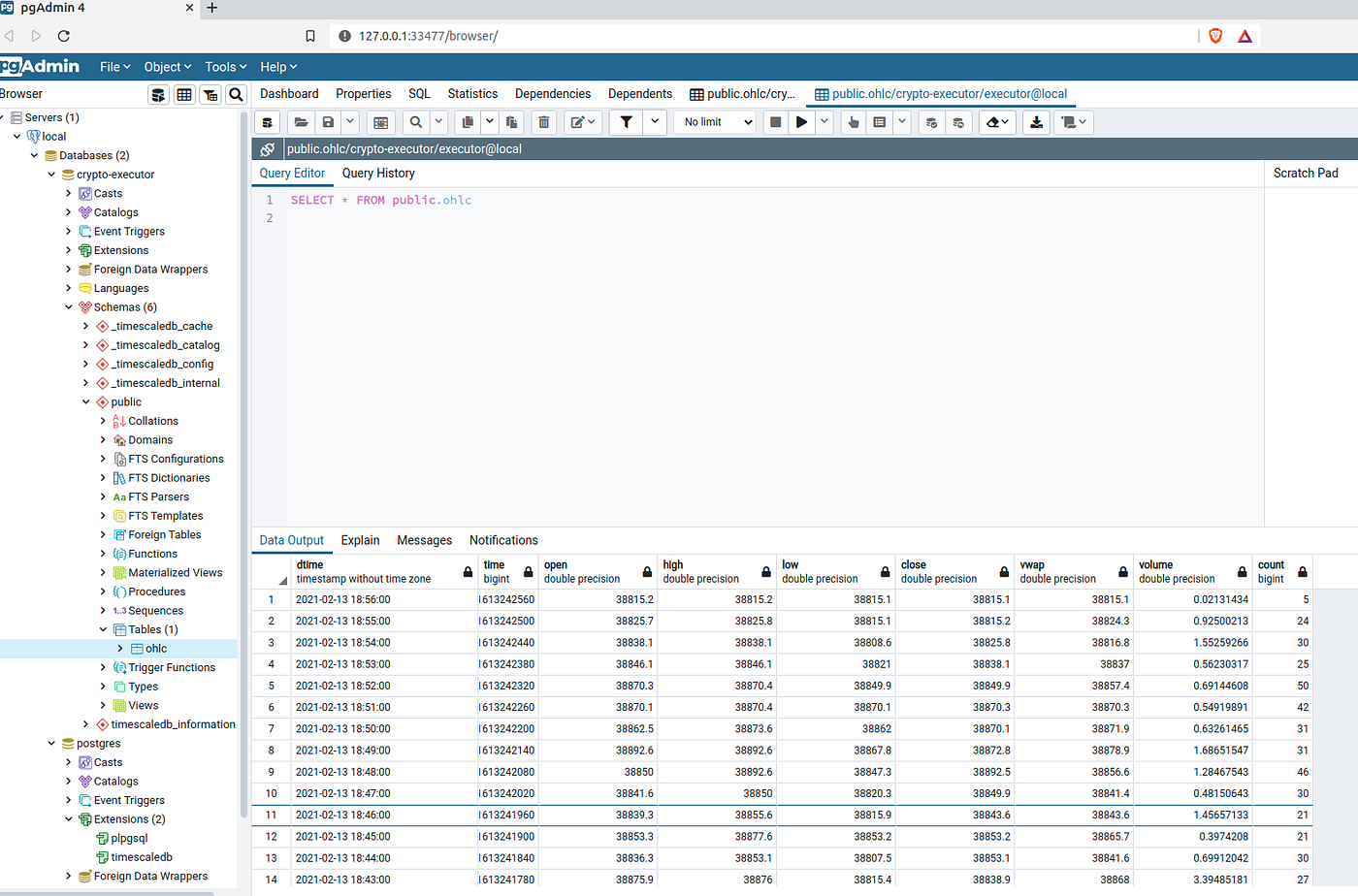Open the File menu
This screenshot has width=1358, height=896.
point(115,67)
